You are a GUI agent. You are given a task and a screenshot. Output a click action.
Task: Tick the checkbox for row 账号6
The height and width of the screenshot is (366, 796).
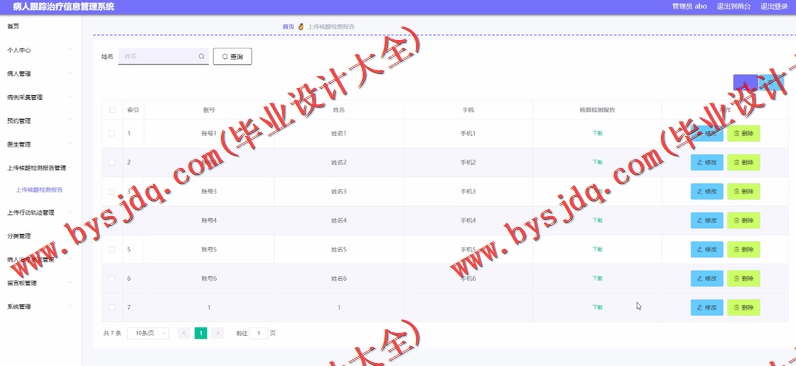coord(112,278)
